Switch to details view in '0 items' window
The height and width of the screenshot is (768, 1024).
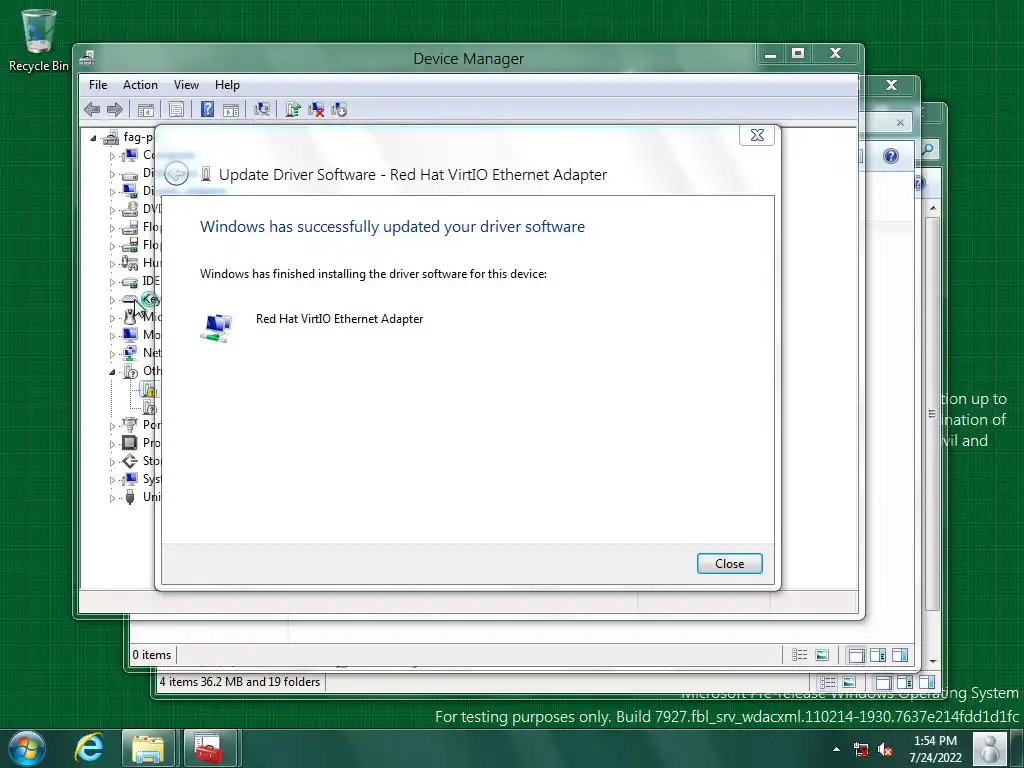(x=799, y=654)
